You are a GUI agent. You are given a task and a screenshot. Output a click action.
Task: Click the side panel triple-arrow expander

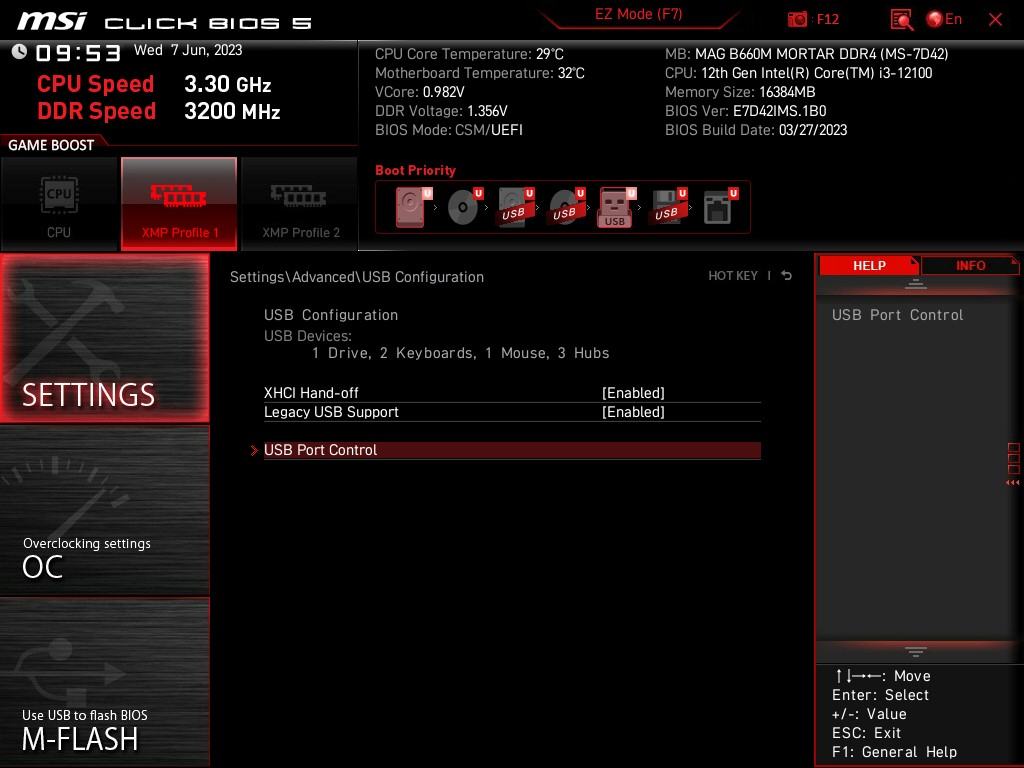coord(1012,483)
